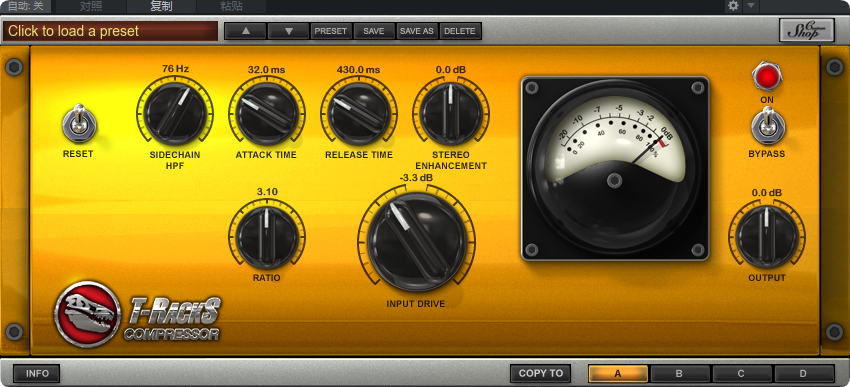Click the Attack Time knob
Screen dimensions: 850x387
point(267,113)
